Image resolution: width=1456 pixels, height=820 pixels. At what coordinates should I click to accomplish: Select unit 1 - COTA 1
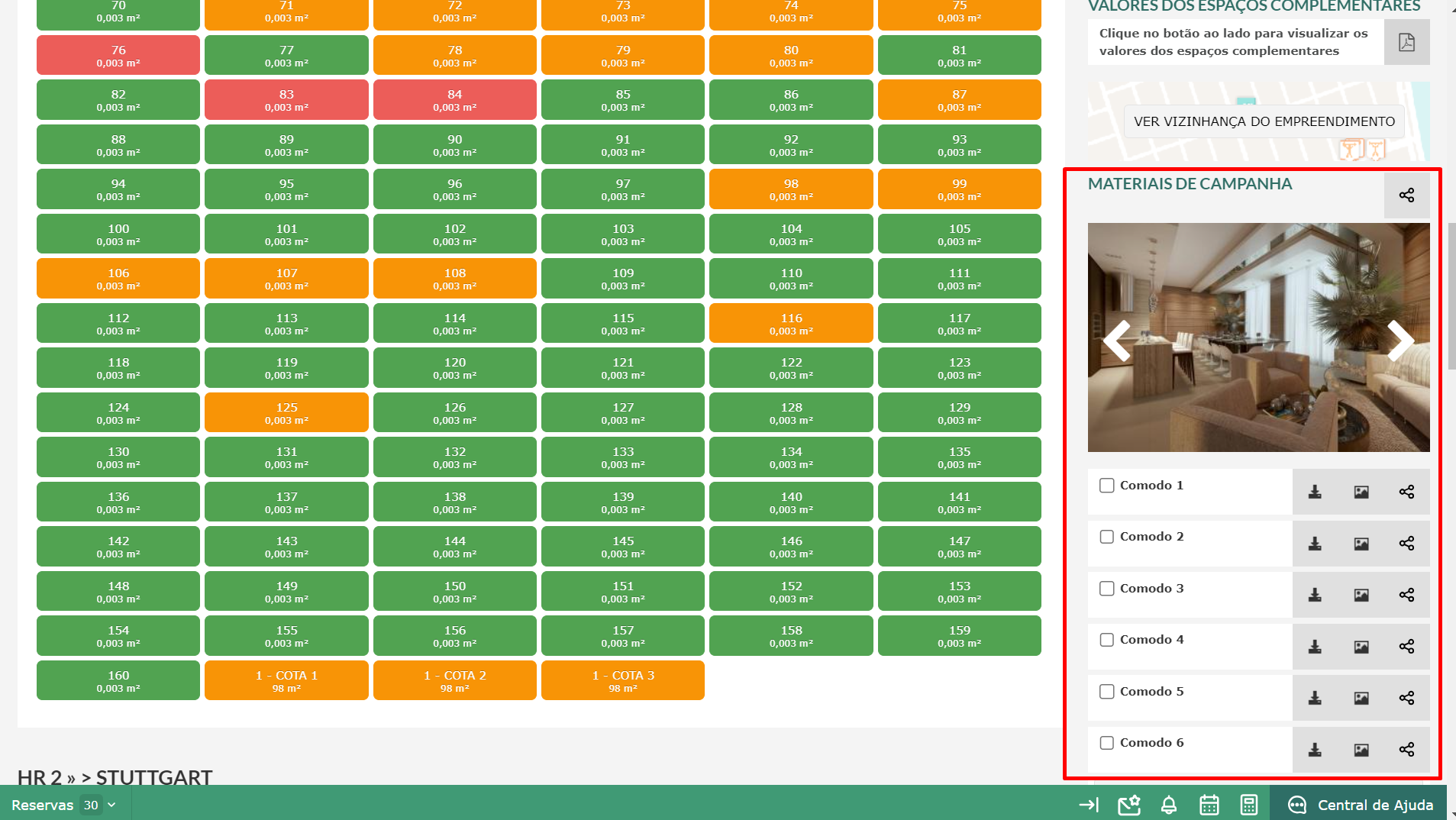[286, 680]
